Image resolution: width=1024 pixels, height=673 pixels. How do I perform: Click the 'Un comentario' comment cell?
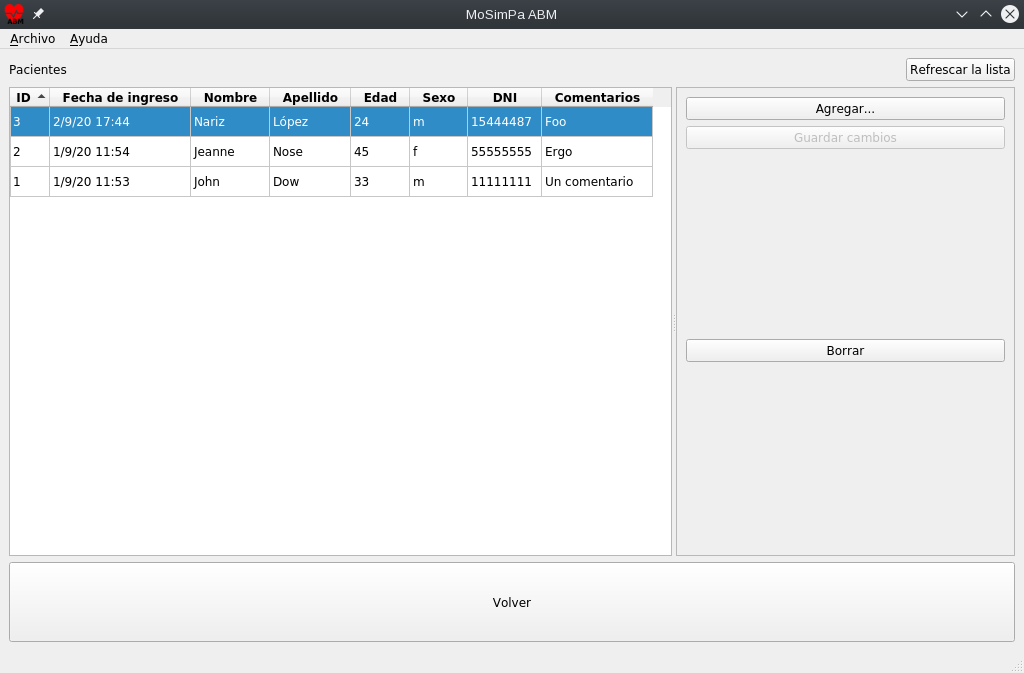(596, 182)
